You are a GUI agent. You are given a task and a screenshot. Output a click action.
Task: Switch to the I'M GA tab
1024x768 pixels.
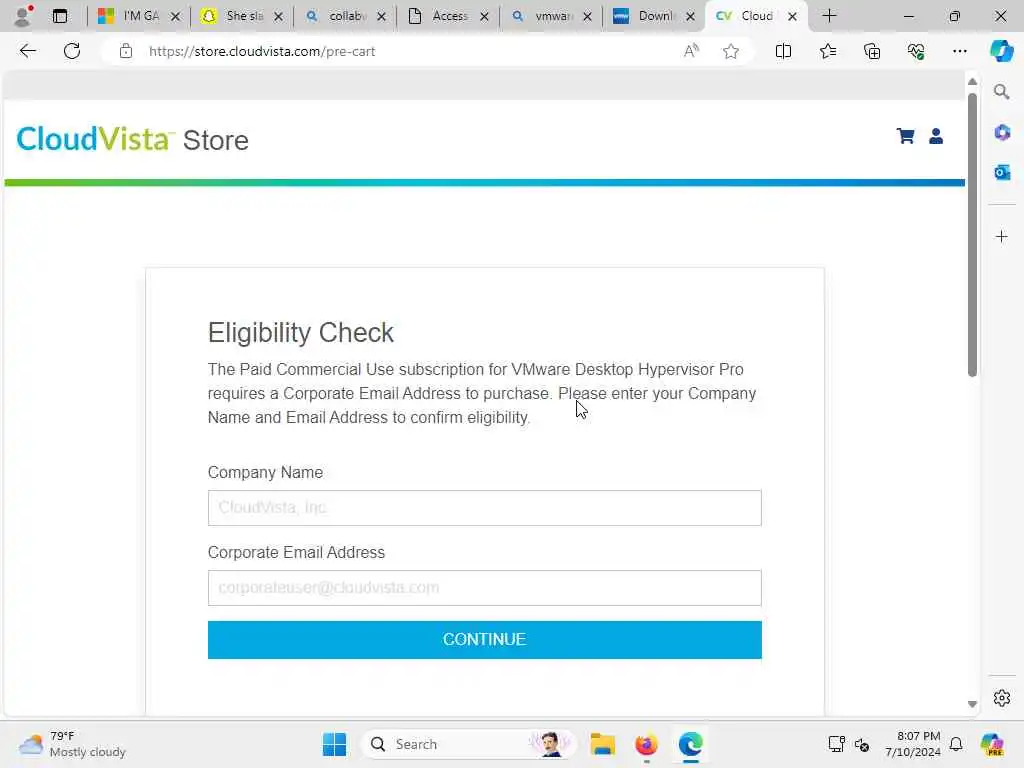[x=138, y=16]
